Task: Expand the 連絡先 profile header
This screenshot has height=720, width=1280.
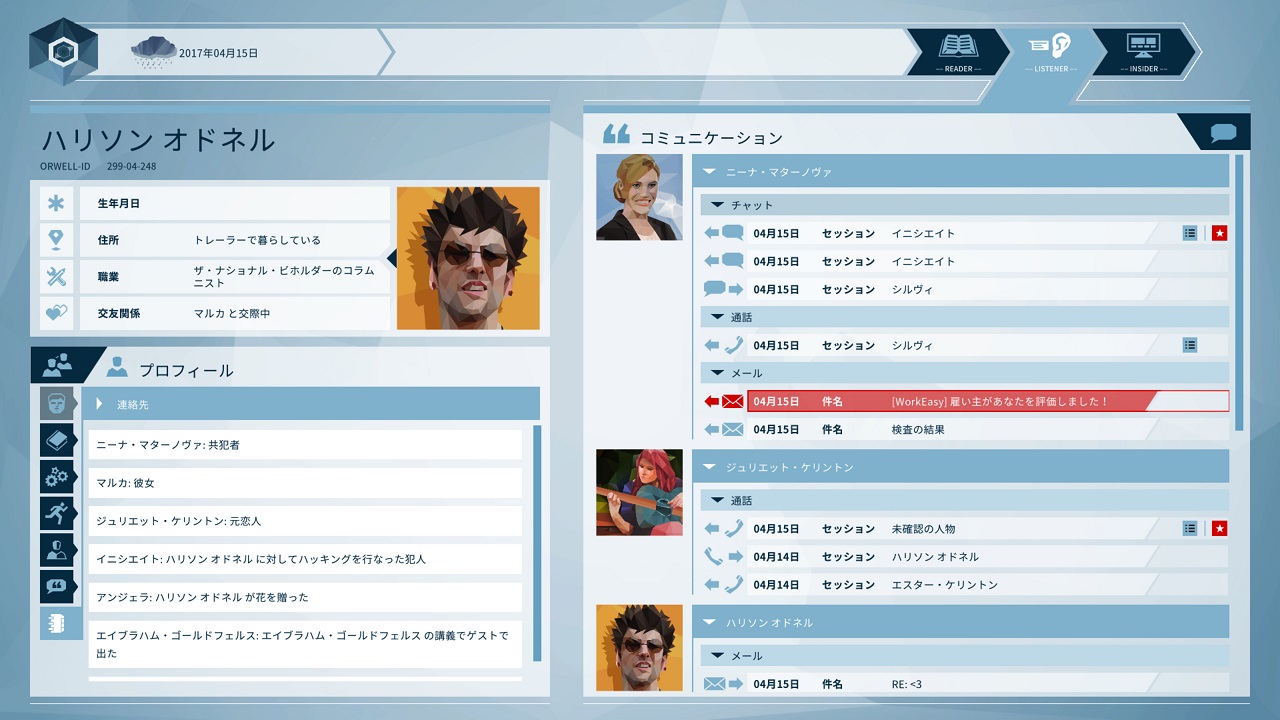Action: (x=100, y=404)
